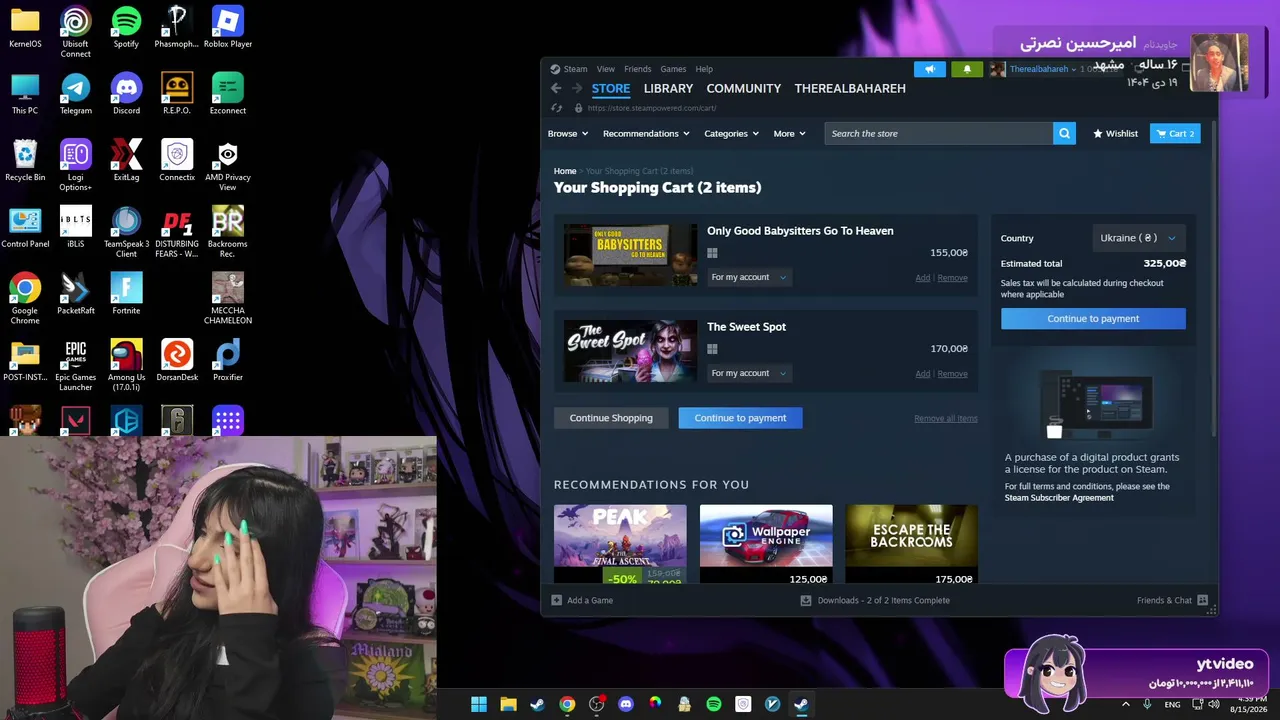Expand the Recommendations dropdown
Screen dimensions: 1280x720
(x=646, y=133)
